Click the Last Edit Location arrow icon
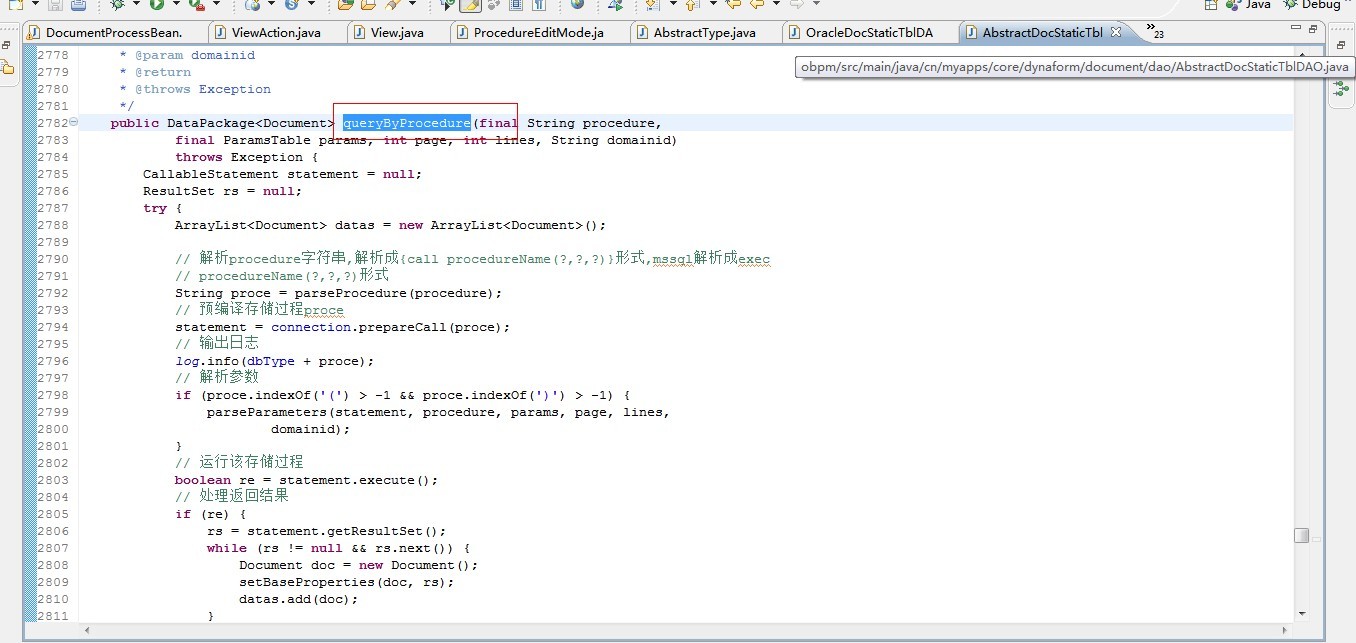The width and height of the screenshot is (1356, 643). (733, 5)
